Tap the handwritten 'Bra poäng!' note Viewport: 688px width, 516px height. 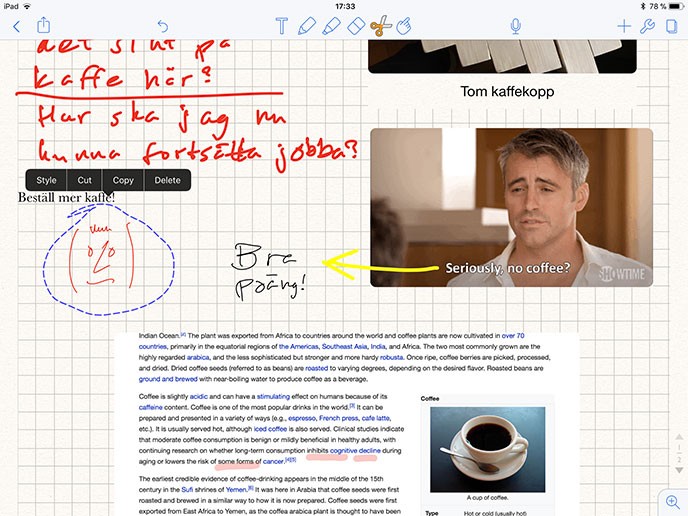(268, 272)
